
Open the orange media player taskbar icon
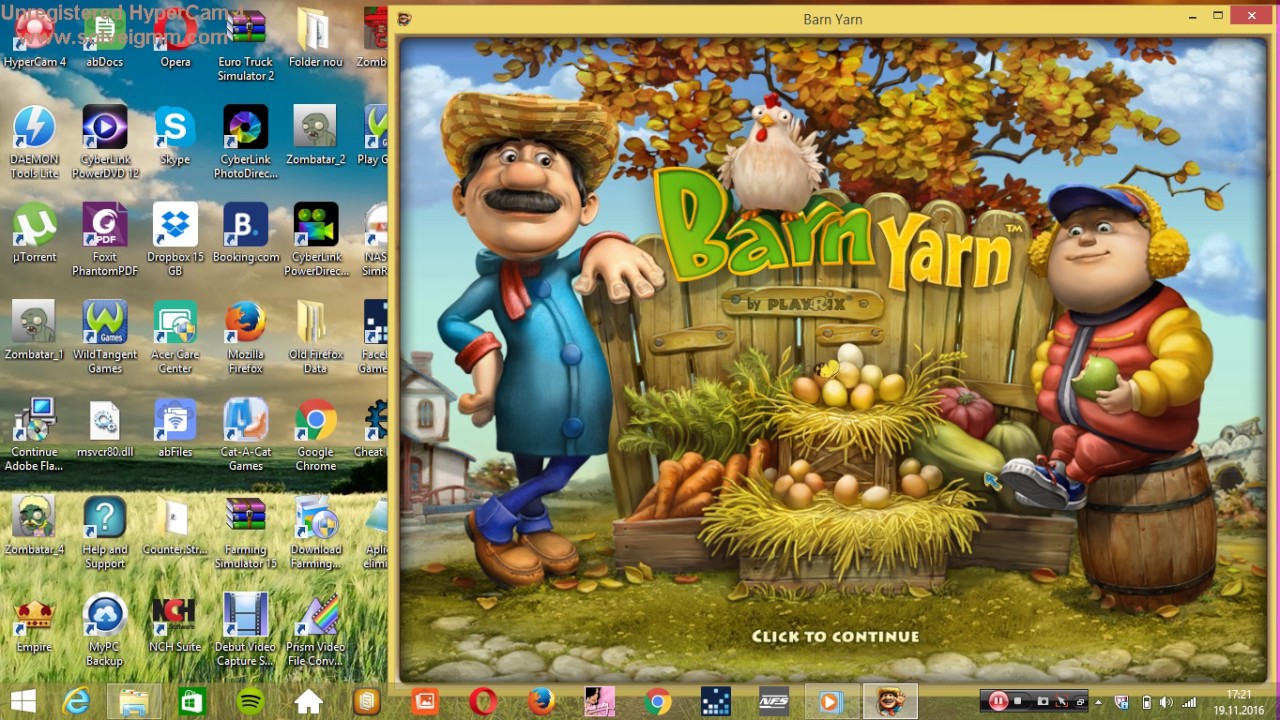(832, 702)
